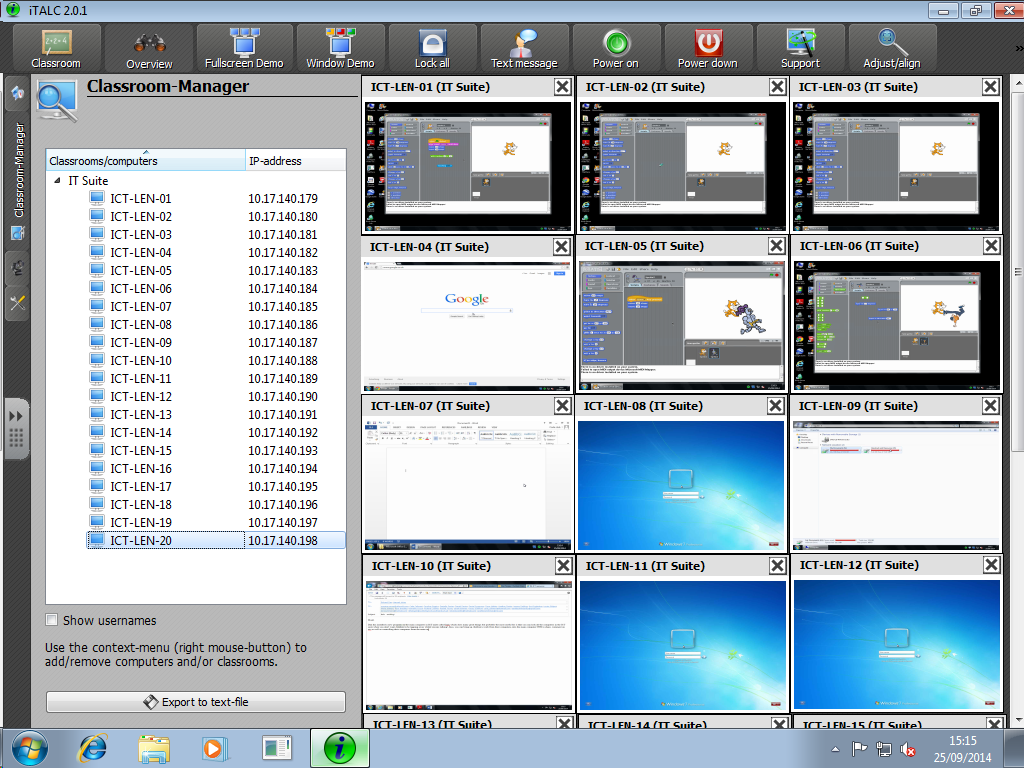Lock all computers
This screenshot has width=1024, height=768.
[432, 48]
